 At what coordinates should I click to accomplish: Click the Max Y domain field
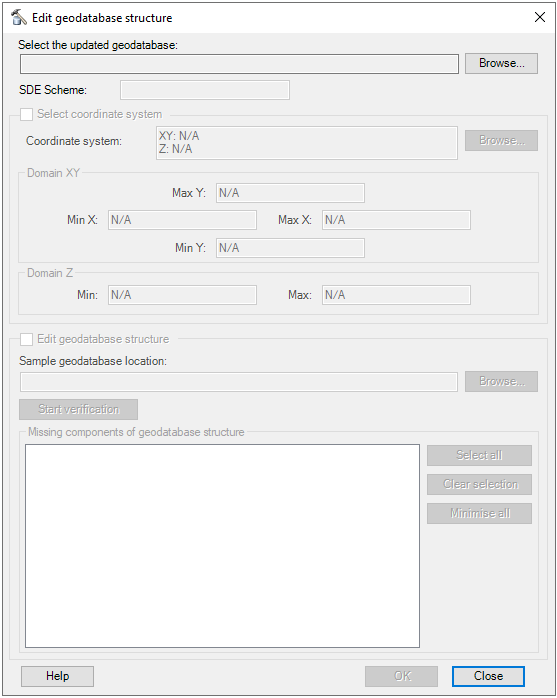pos(290,193)
